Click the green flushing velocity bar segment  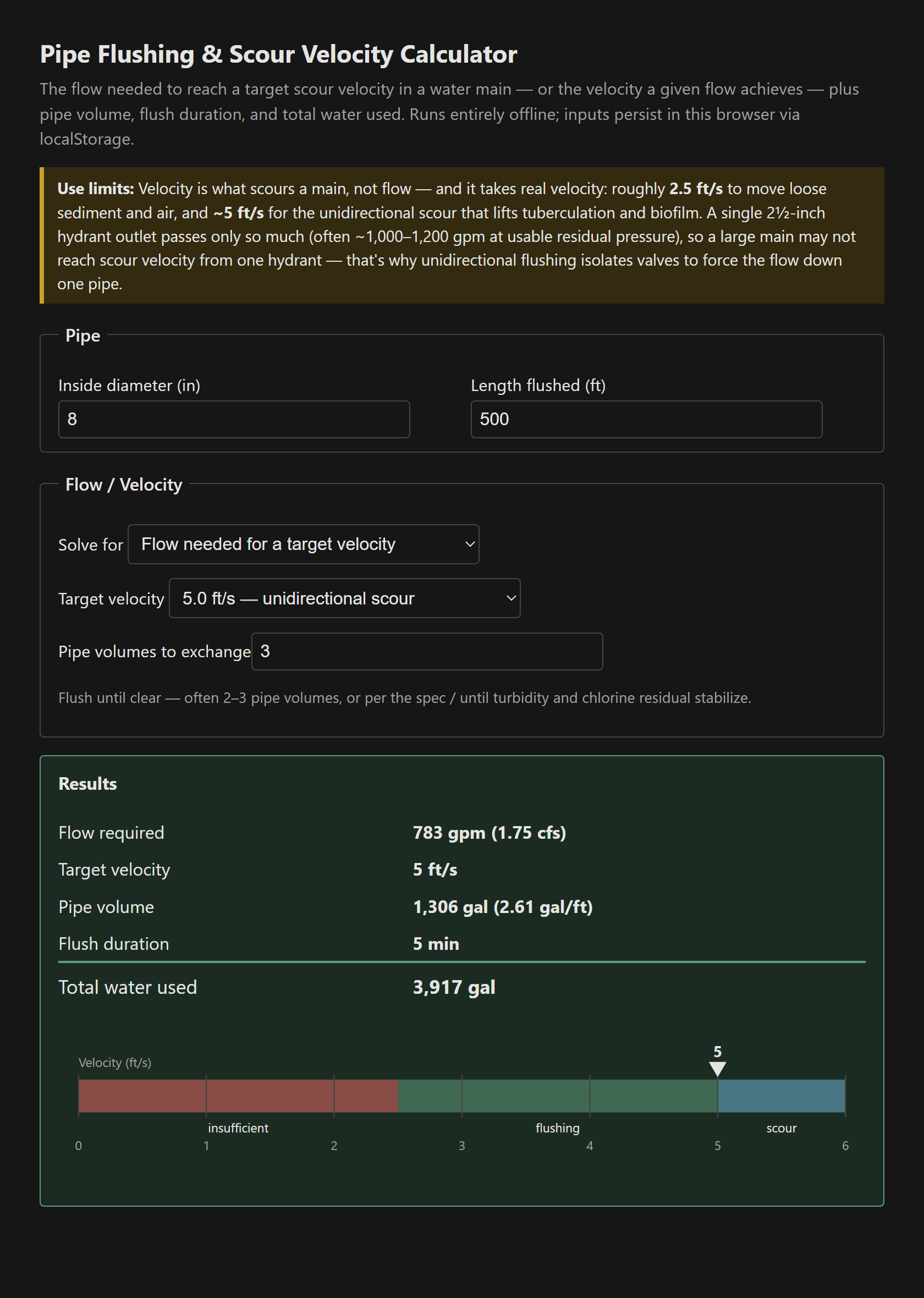point(558,1096)
